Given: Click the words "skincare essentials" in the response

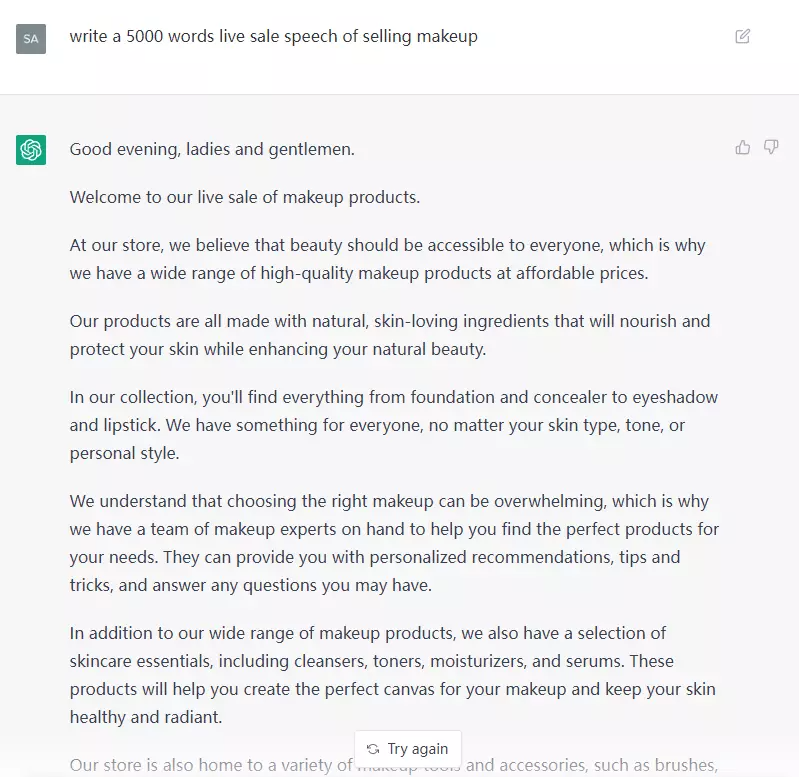Looking at the screenshot, I should tap(137, 661).
